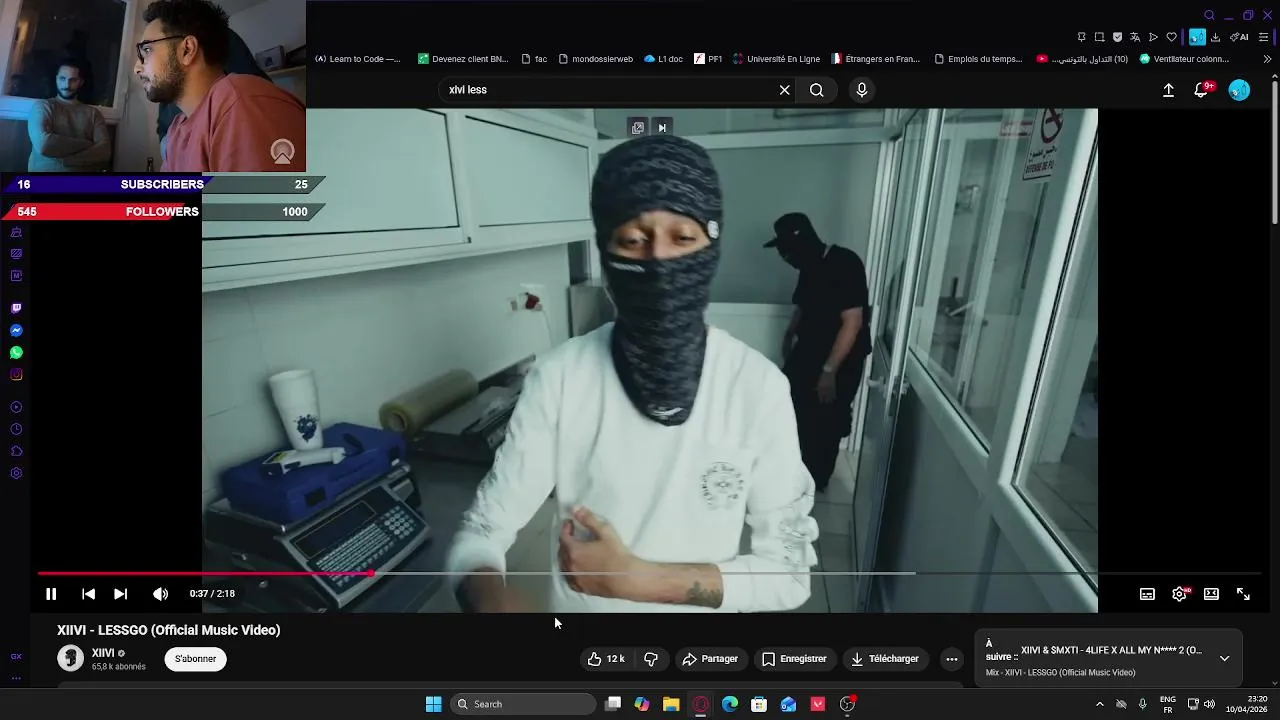Image resolution: width=1280 pixels, height=720 pixels.
Task: Start voice search with the microphone icon
Action: (862, 90)
